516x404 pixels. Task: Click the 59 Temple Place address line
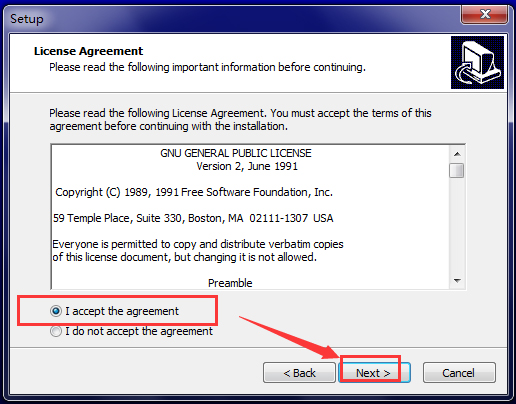193,218
